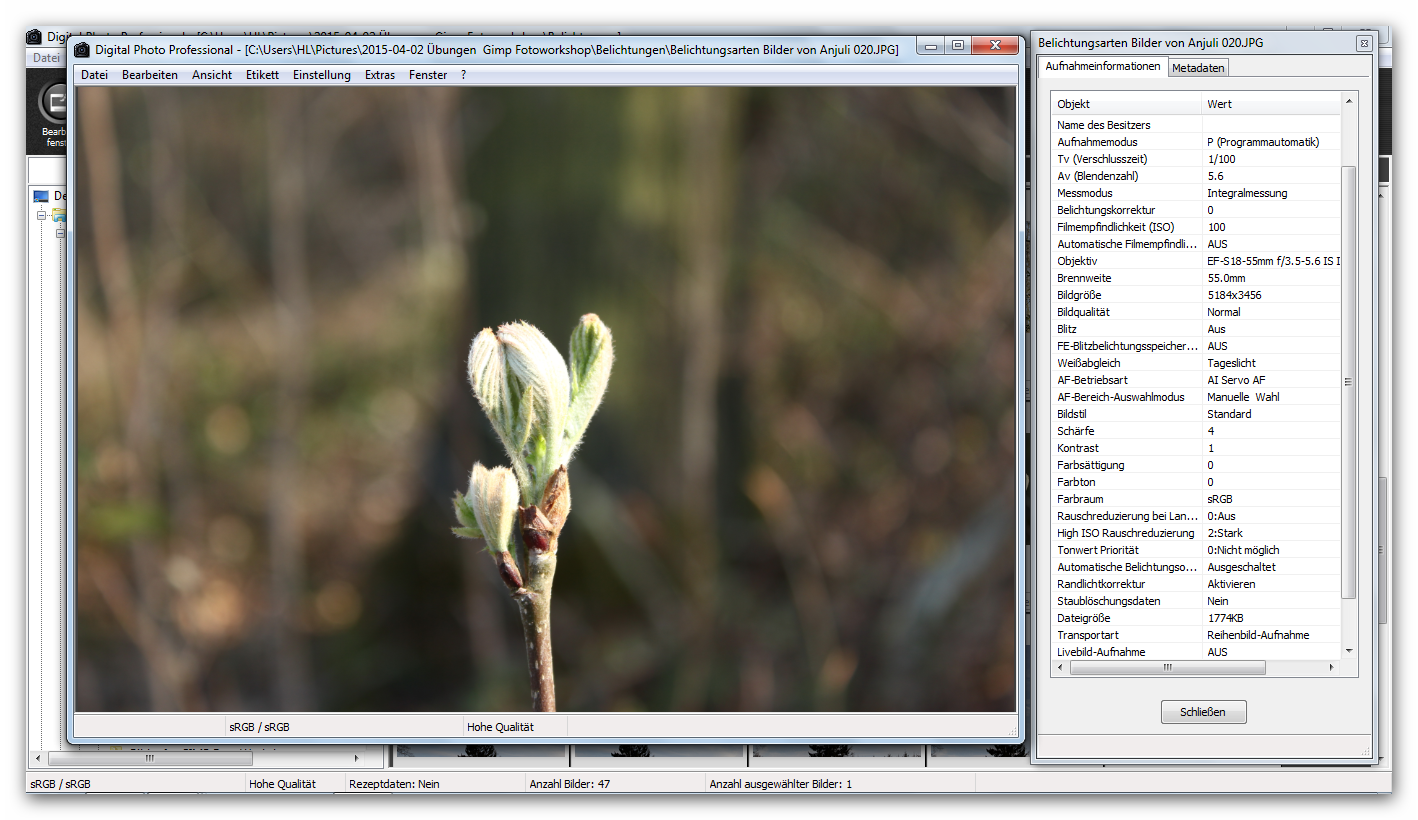Open Datei menu in the background main window
Screen dimensions: 1418x820
click(x=46, y=58)
